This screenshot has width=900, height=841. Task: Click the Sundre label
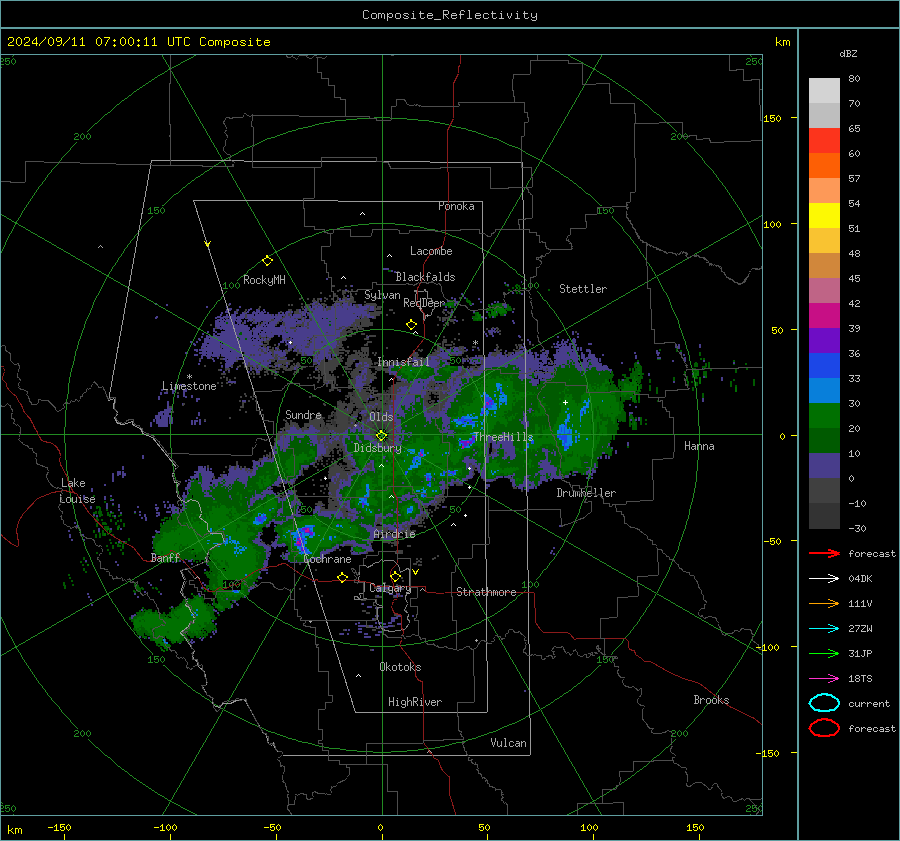coord(303,415)
